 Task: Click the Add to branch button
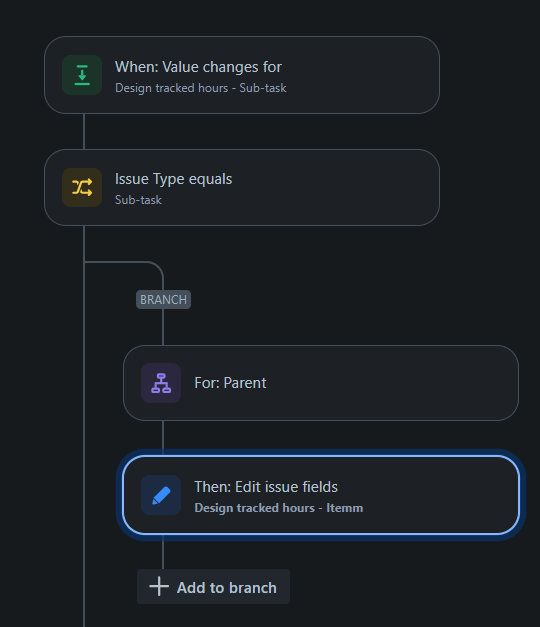pos(213,587)
